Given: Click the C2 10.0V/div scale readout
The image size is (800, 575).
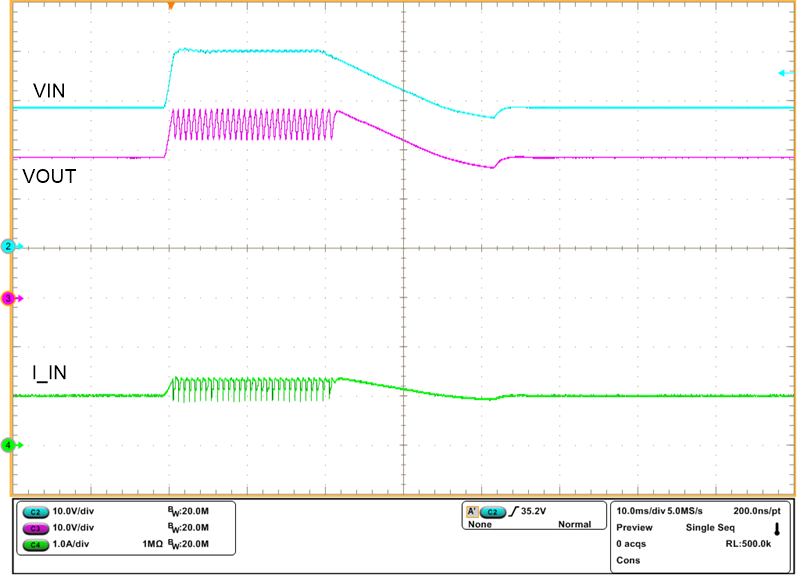Looking at the screenshot, I should coord(73,511).
